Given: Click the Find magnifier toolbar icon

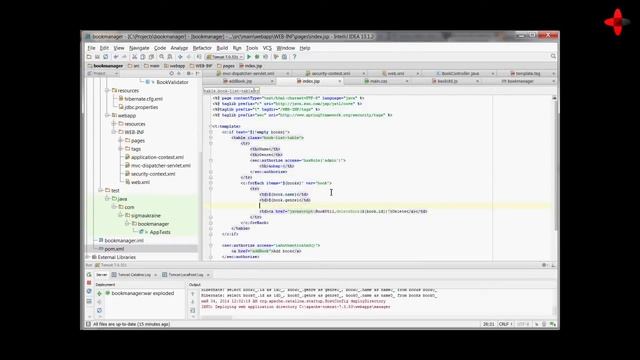Looking at the screenshot, I should click(162, 57).
